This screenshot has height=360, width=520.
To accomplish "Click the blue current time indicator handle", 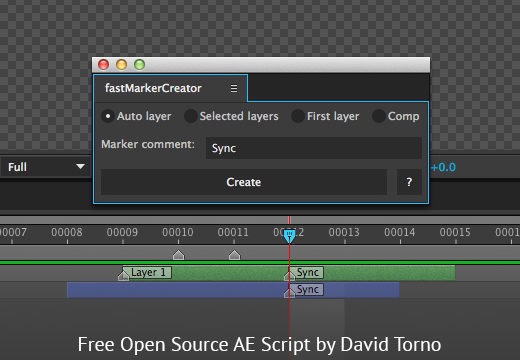I will tap(289, 236).
